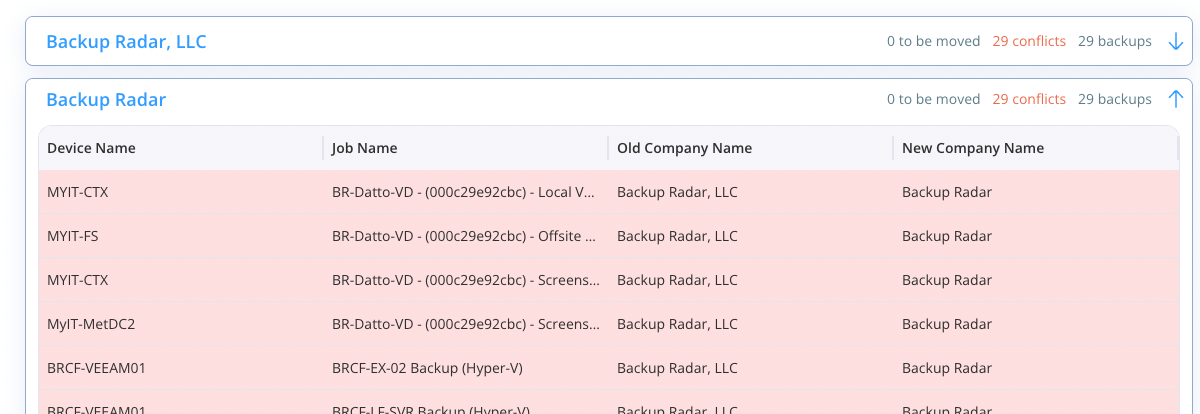The image size is (1200, 414).
Task: Select MYIT-CTX device in the third table row
Action: point(77,280)
